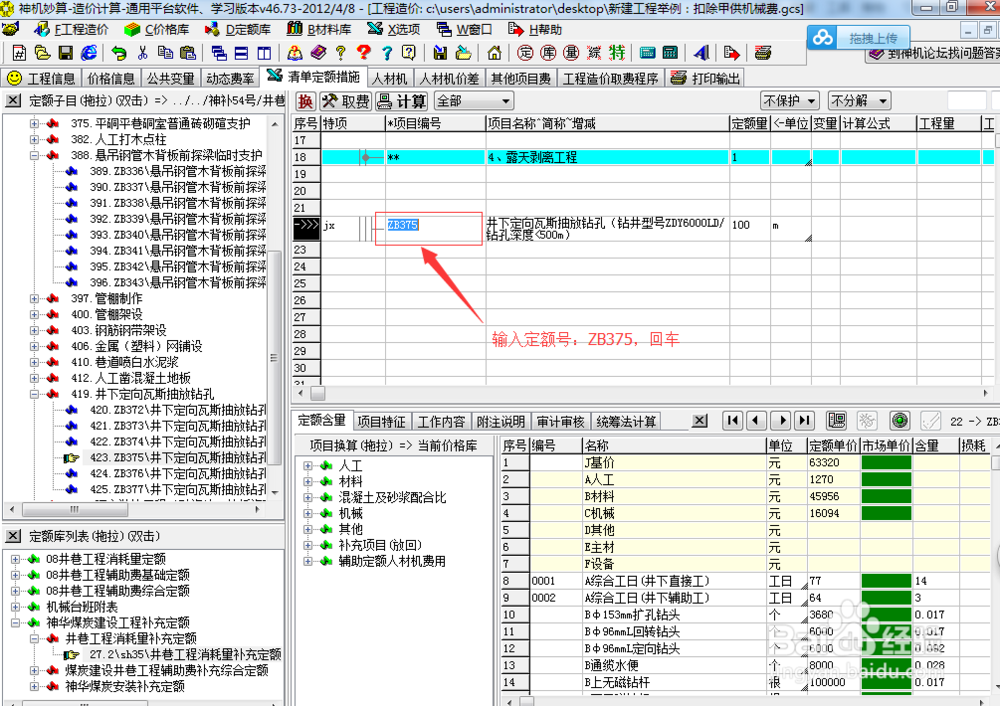Tile windows horizontally with the toolbar icon
The image size is (1000, 706).
point(242,53)
